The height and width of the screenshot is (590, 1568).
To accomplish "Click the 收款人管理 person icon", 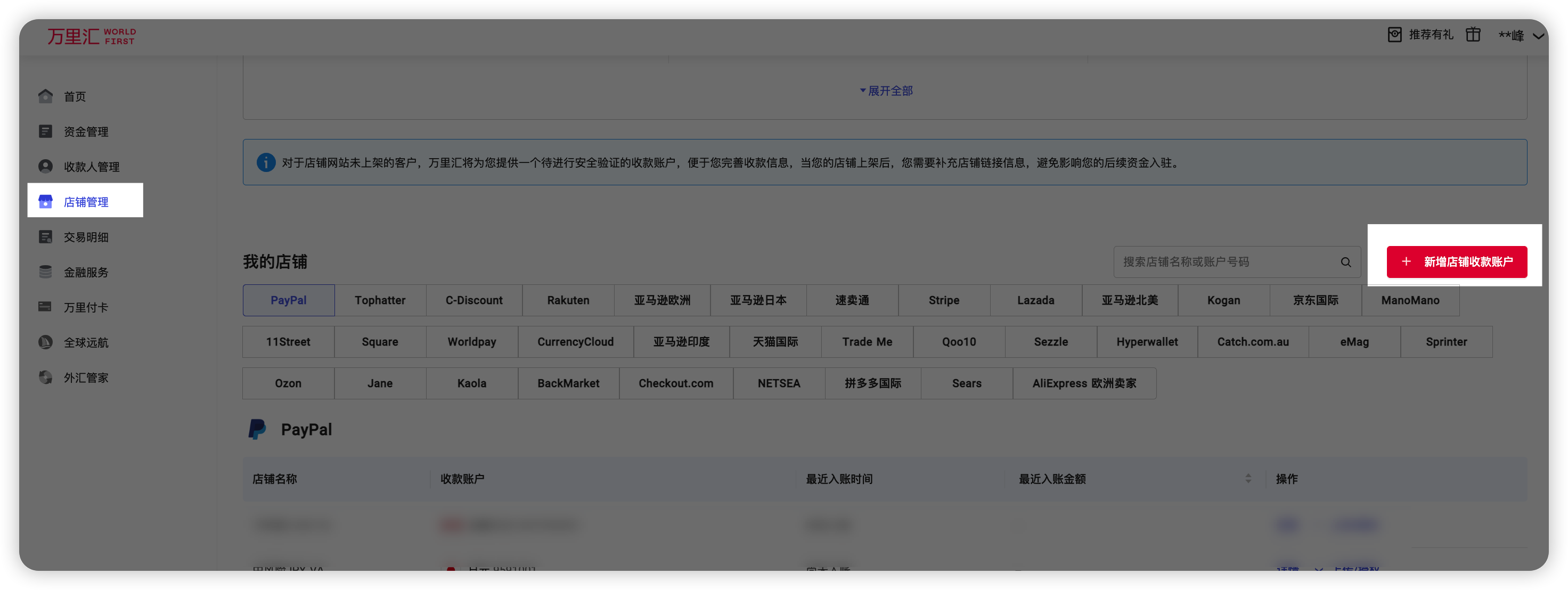I will (46, 167).
